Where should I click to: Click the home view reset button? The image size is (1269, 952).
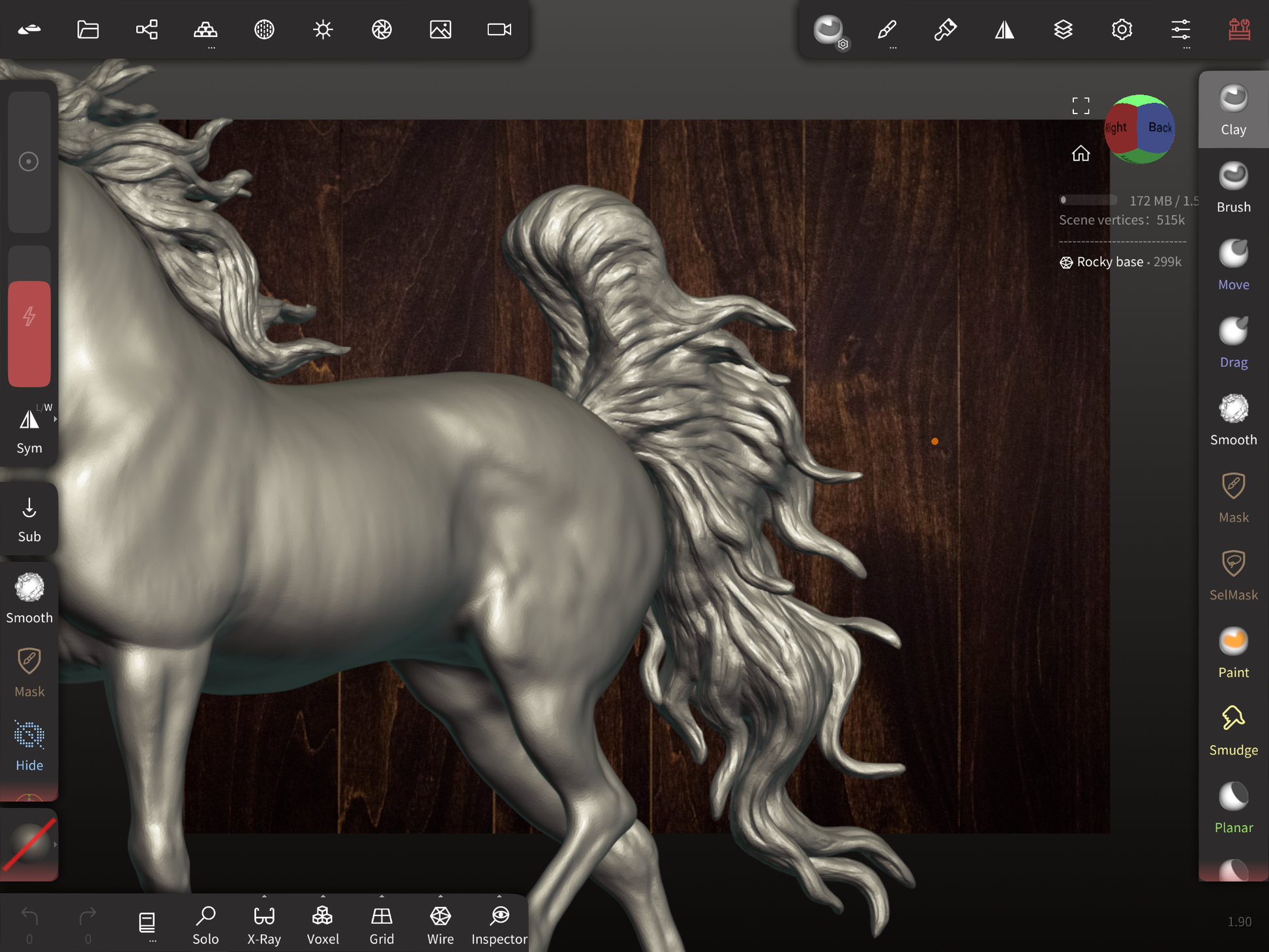pyautogui.click(x=1081, y=153)
